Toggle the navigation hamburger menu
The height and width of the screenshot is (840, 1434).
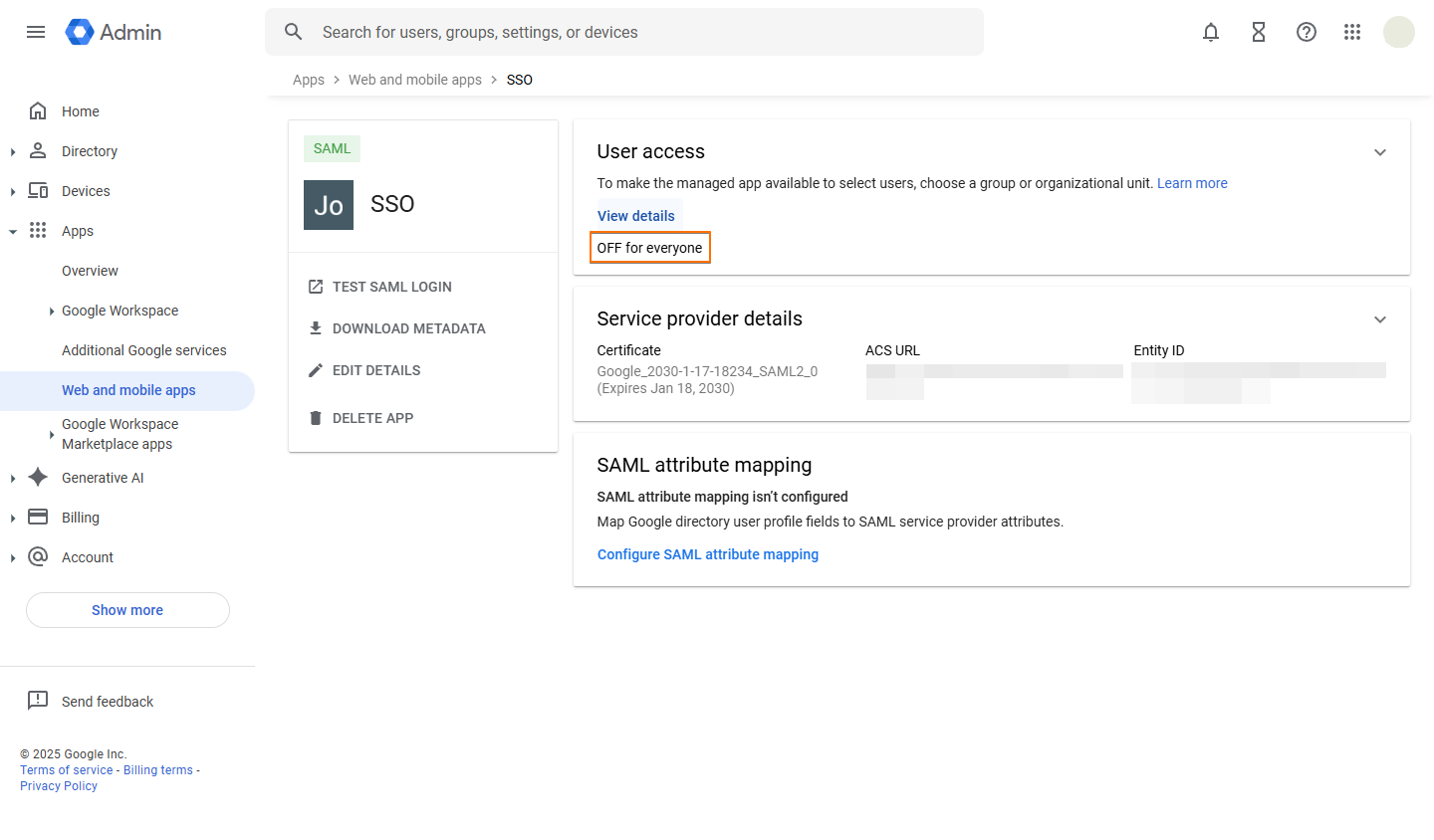(36, 32)
